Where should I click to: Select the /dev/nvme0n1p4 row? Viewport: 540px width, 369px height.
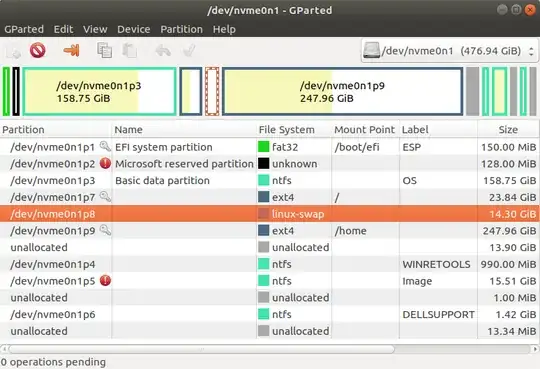270,264
